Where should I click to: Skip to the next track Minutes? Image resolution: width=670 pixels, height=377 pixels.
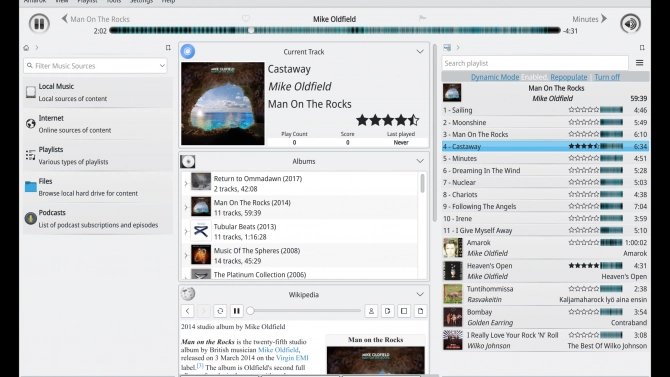coord(590,19)
